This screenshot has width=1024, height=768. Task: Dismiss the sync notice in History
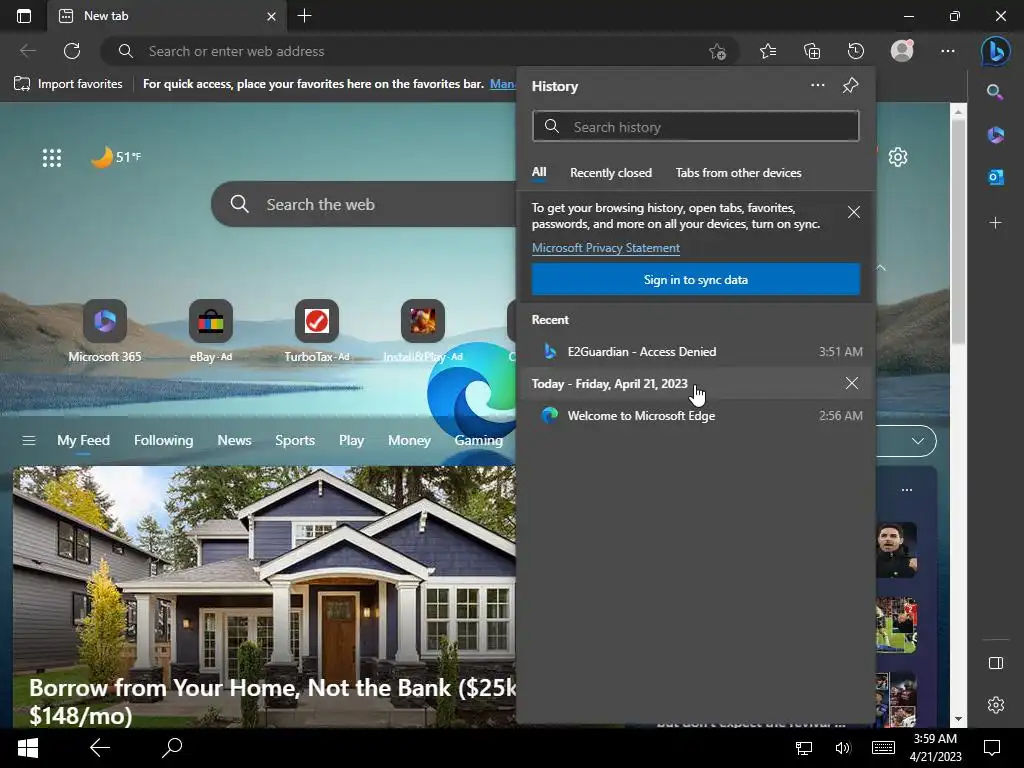point(854,212)
